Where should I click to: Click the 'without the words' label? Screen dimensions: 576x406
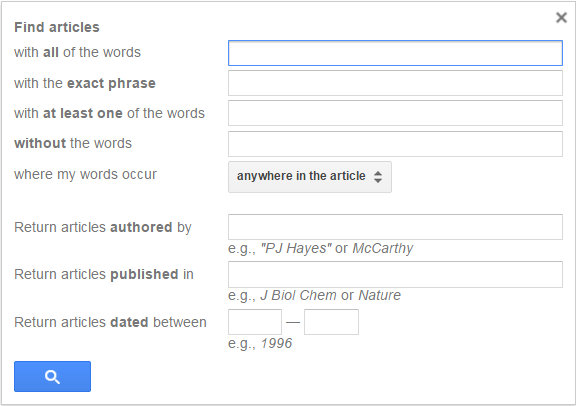click(73, 143)
